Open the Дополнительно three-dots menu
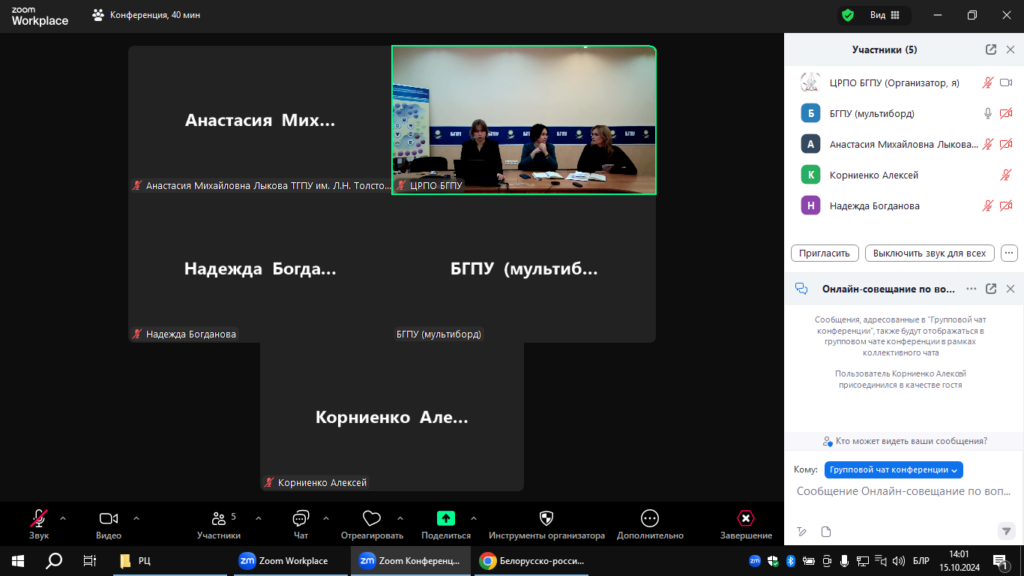 coord(649,518)
